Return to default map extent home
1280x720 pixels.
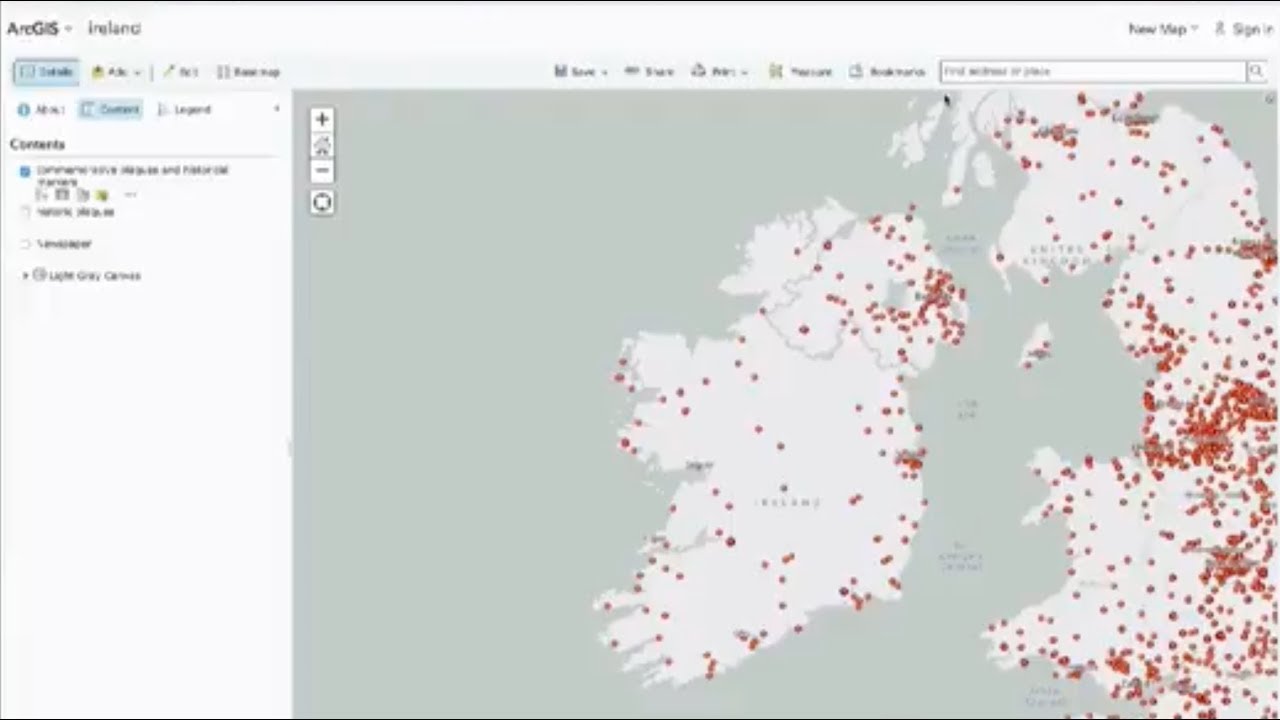pyautogui.click(x=322, y=145)
